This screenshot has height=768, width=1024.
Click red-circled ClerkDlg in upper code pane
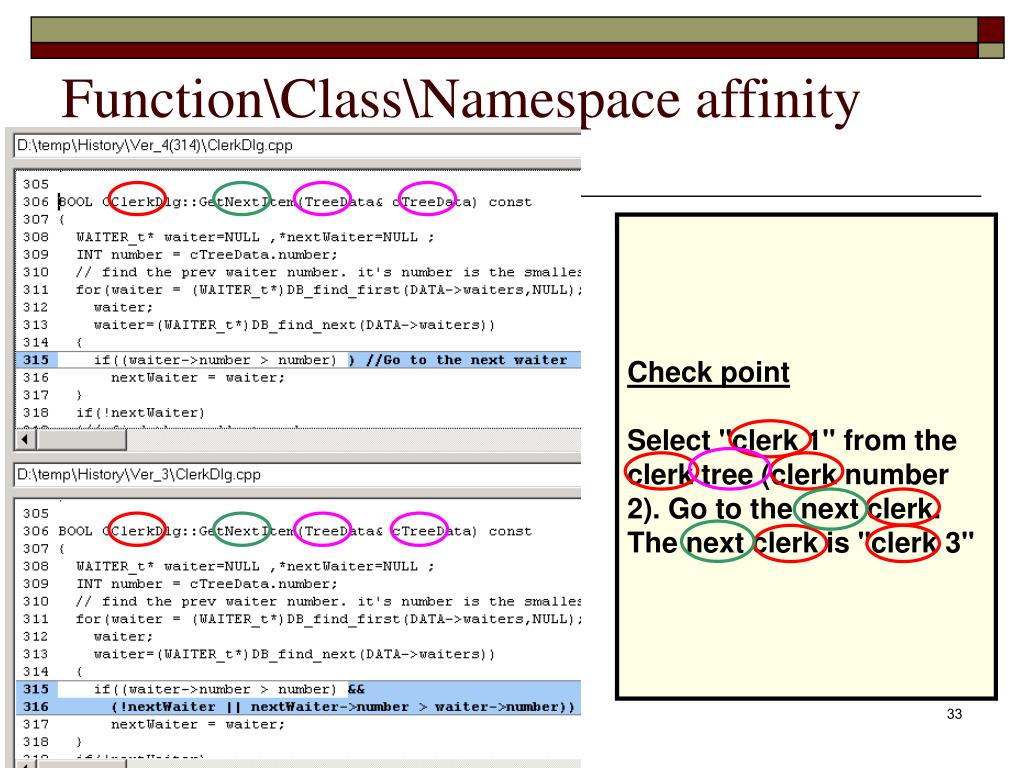[x=136, y=202]
